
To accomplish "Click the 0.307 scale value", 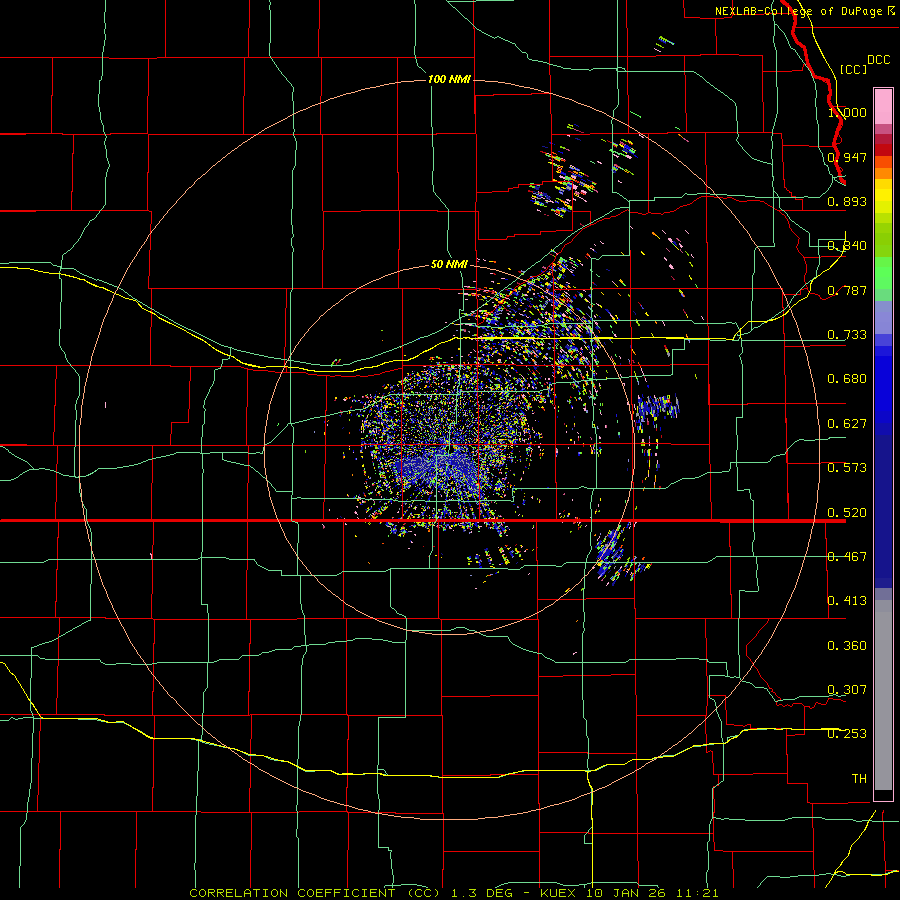I will (847, 690).
